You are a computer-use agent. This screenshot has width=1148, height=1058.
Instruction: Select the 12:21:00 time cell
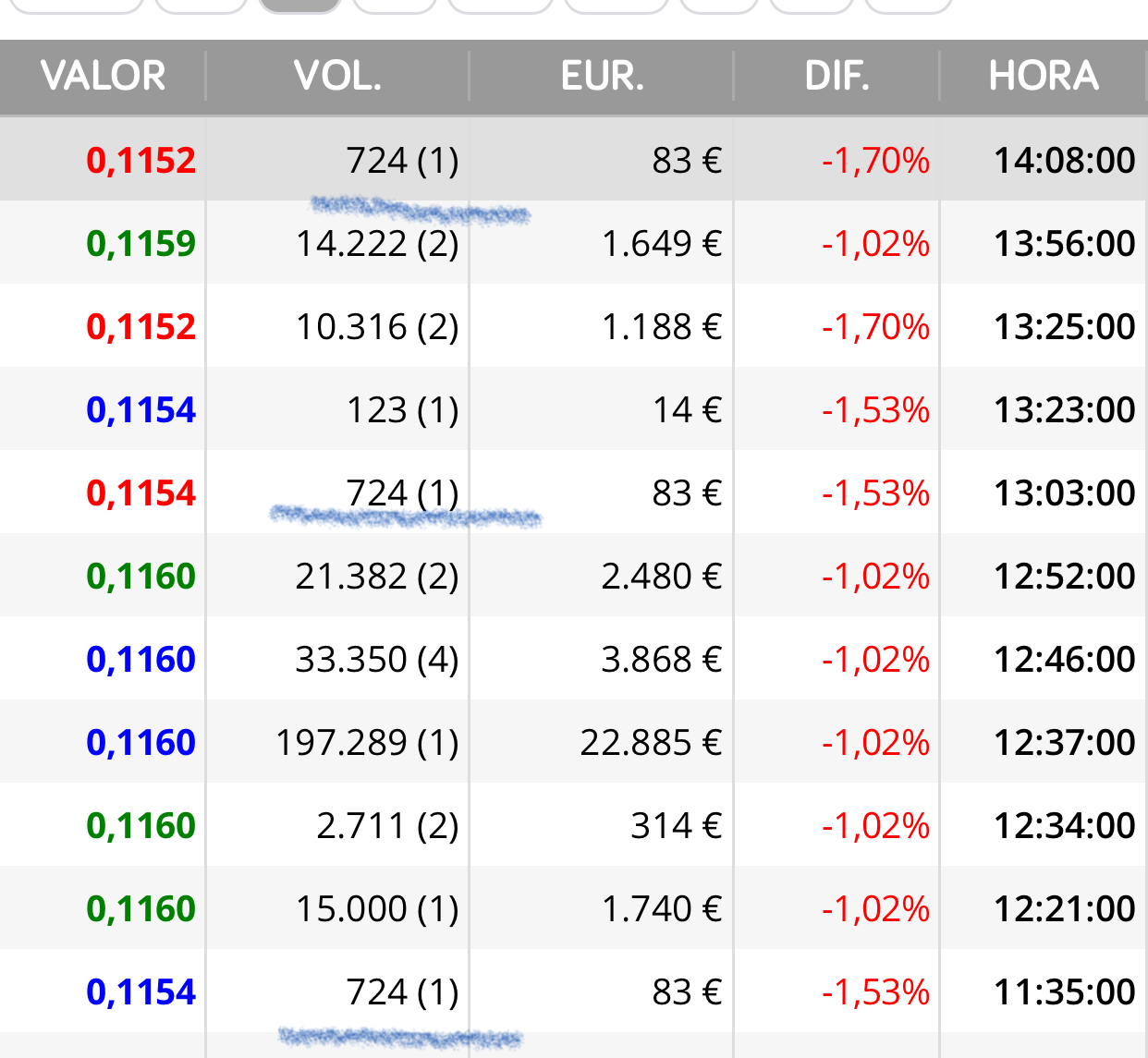1064,909
